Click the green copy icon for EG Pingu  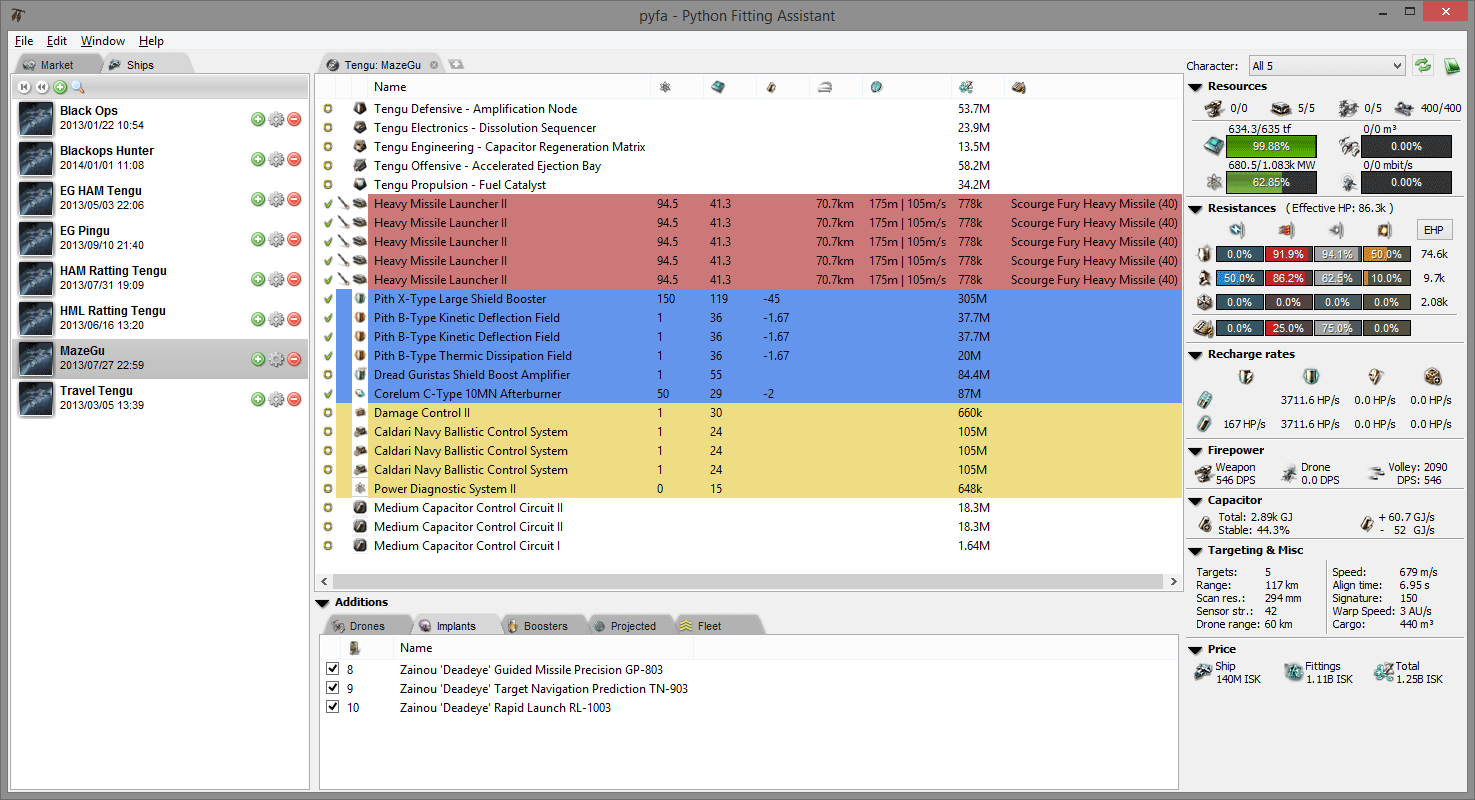(258, 239)
